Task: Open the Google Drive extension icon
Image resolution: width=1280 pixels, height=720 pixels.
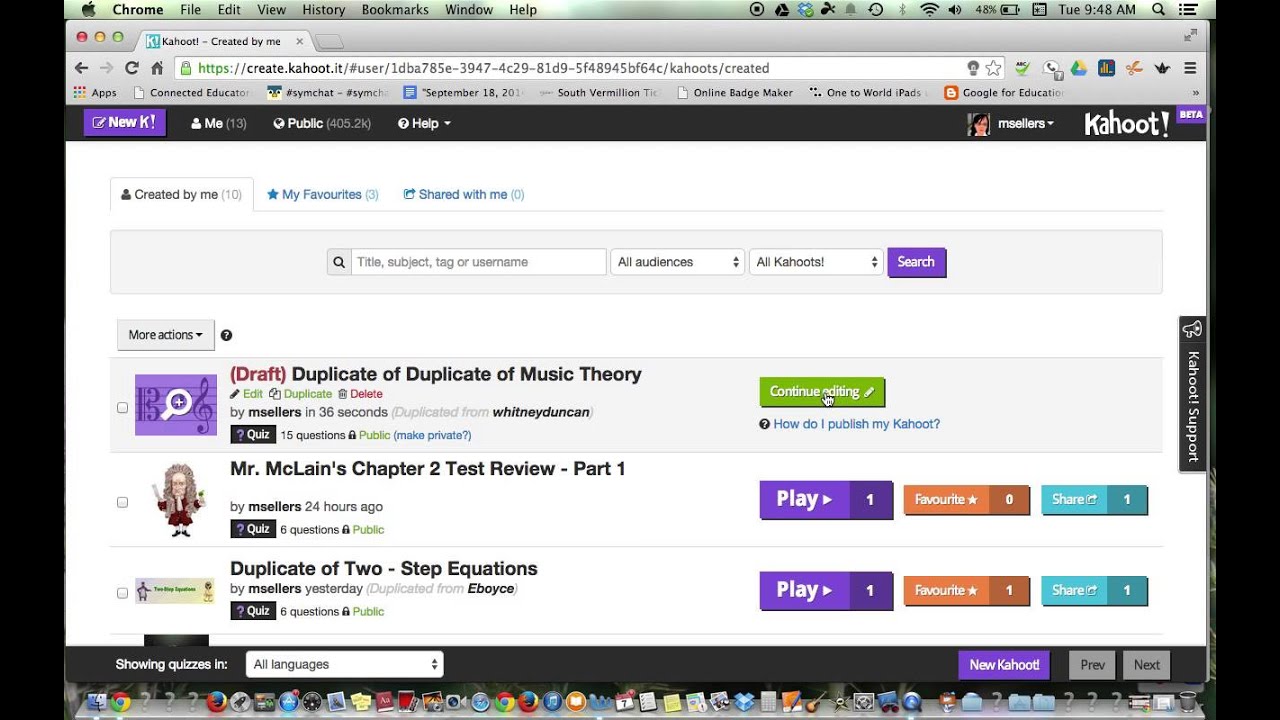Action: [1079, 68]
